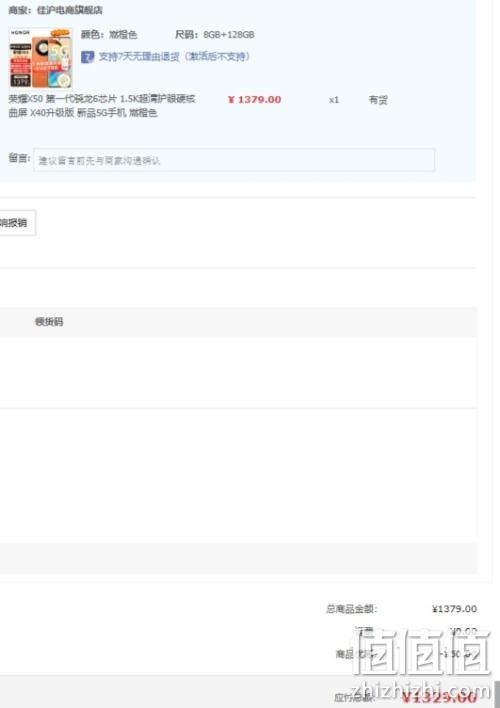Image resolution: width=500 pixels, height=708 pixels.
Task: Open the 佳沪电商旗舰店 merchant store link
Action: point(70,10)
